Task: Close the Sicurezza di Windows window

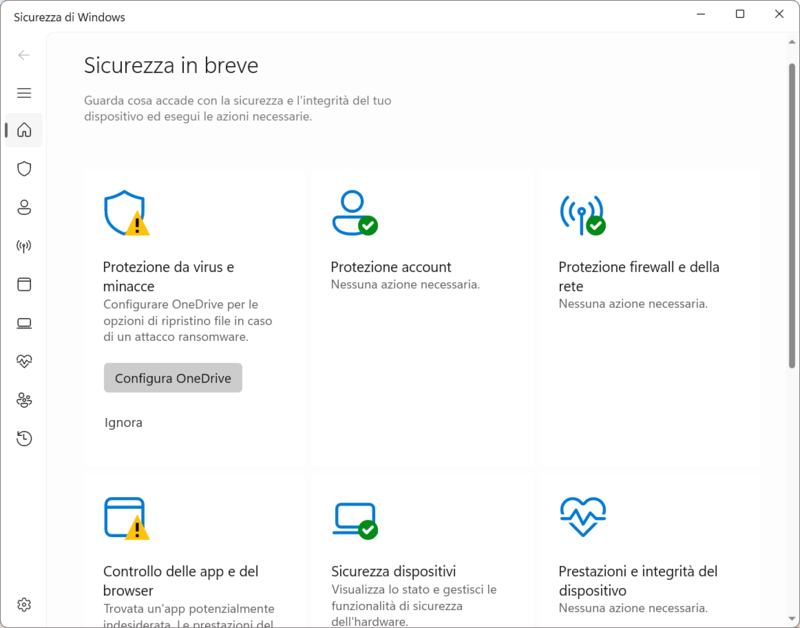Action: click(x=779, y=14)
